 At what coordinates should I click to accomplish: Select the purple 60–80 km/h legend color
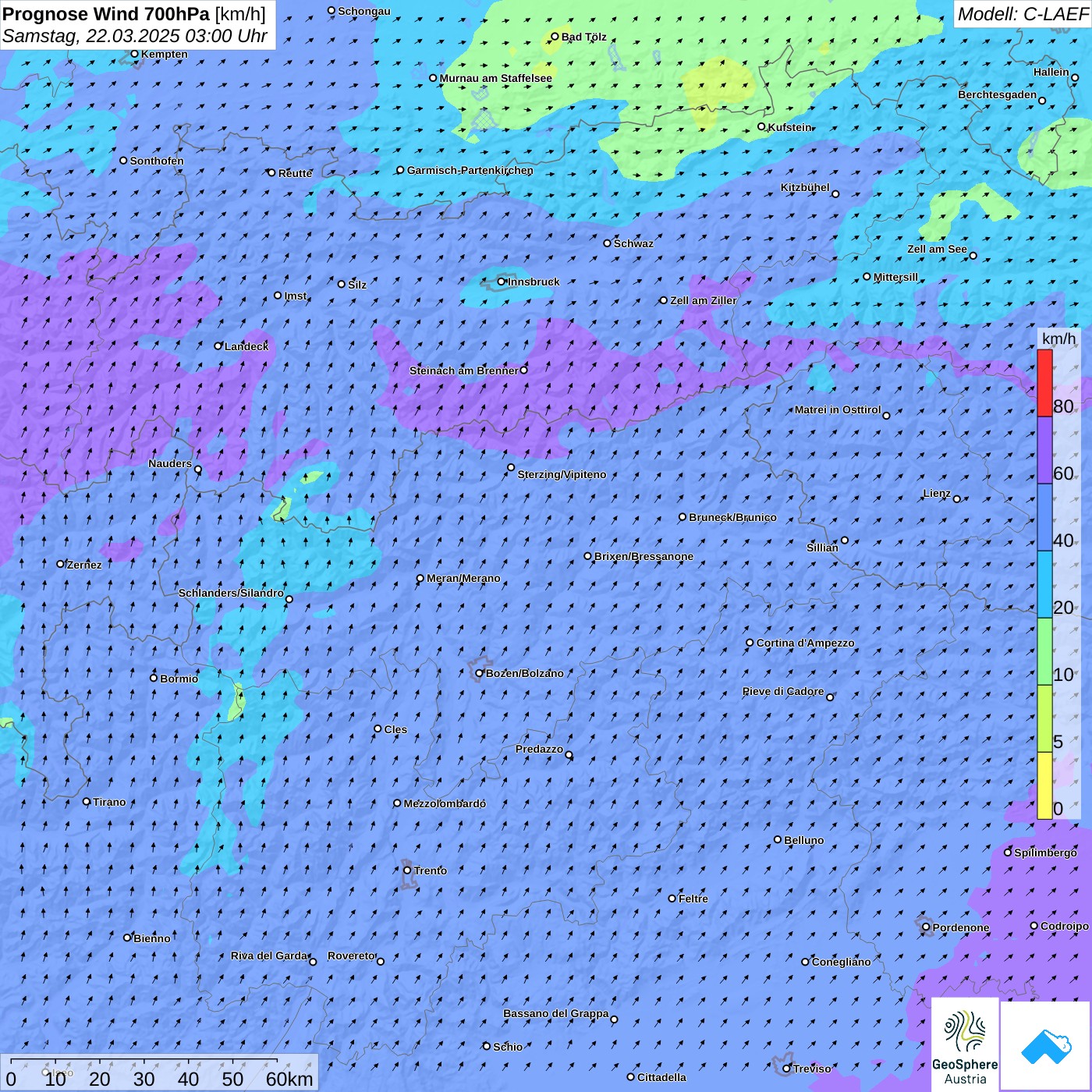click(1044, 451)
